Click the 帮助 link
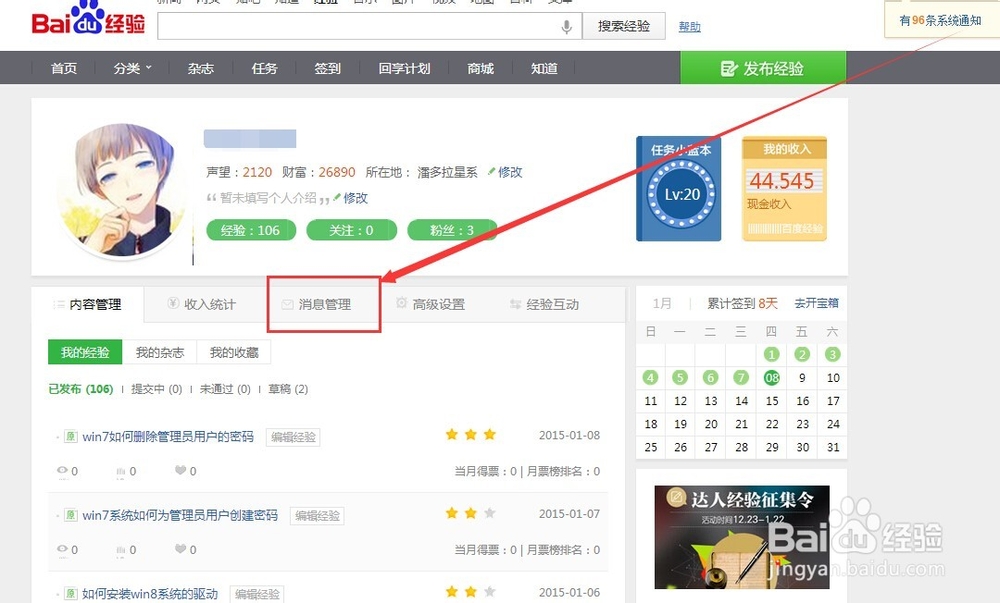 [x=689, y=27]
